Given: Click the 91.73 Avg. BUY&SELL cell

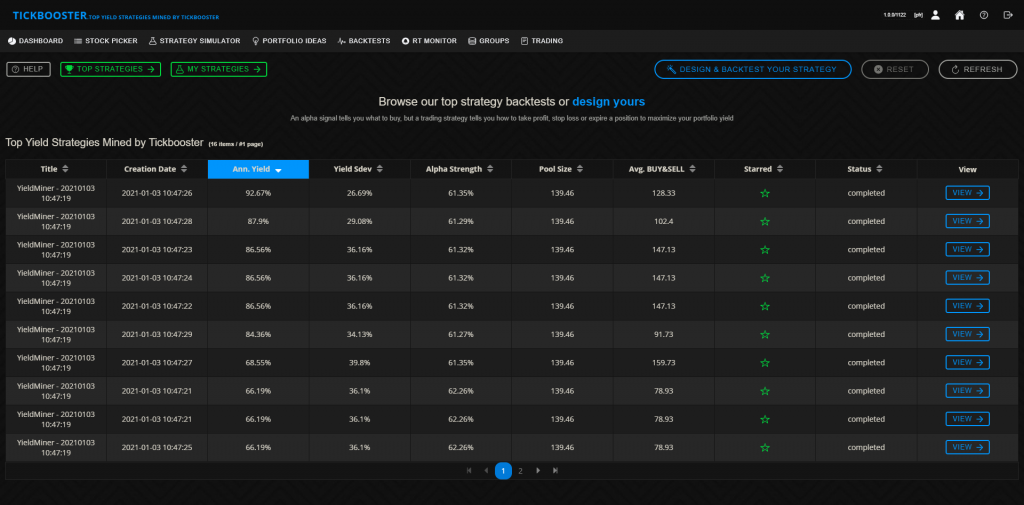Looking at the screenshot, I should tap(664, 334).
